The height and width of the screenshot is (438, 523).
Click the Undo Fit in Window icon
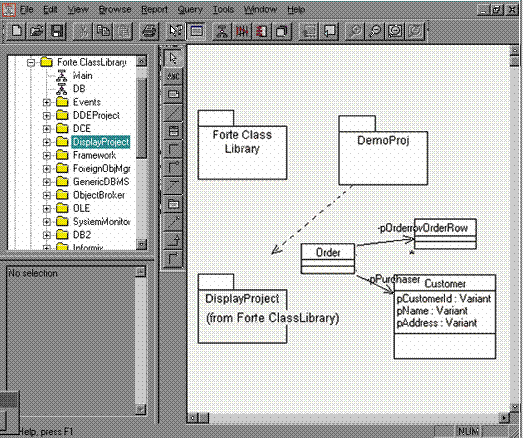(x=415, y=31)
